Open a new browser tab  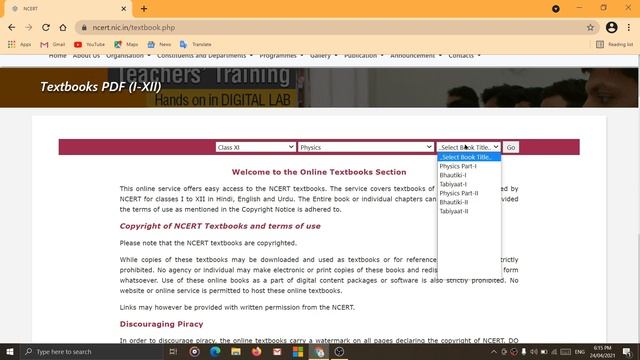tap(144, 9)
